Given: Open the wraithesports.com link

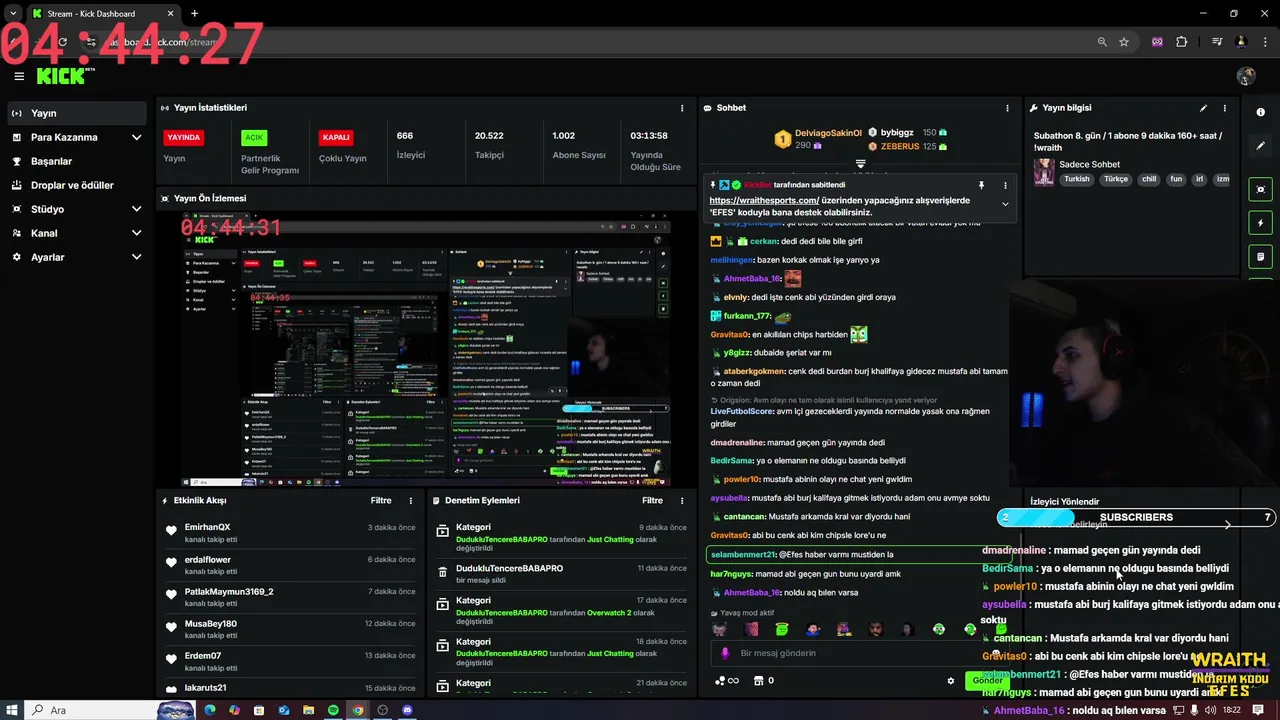Looking at the screenshot, I should [764, 200].
